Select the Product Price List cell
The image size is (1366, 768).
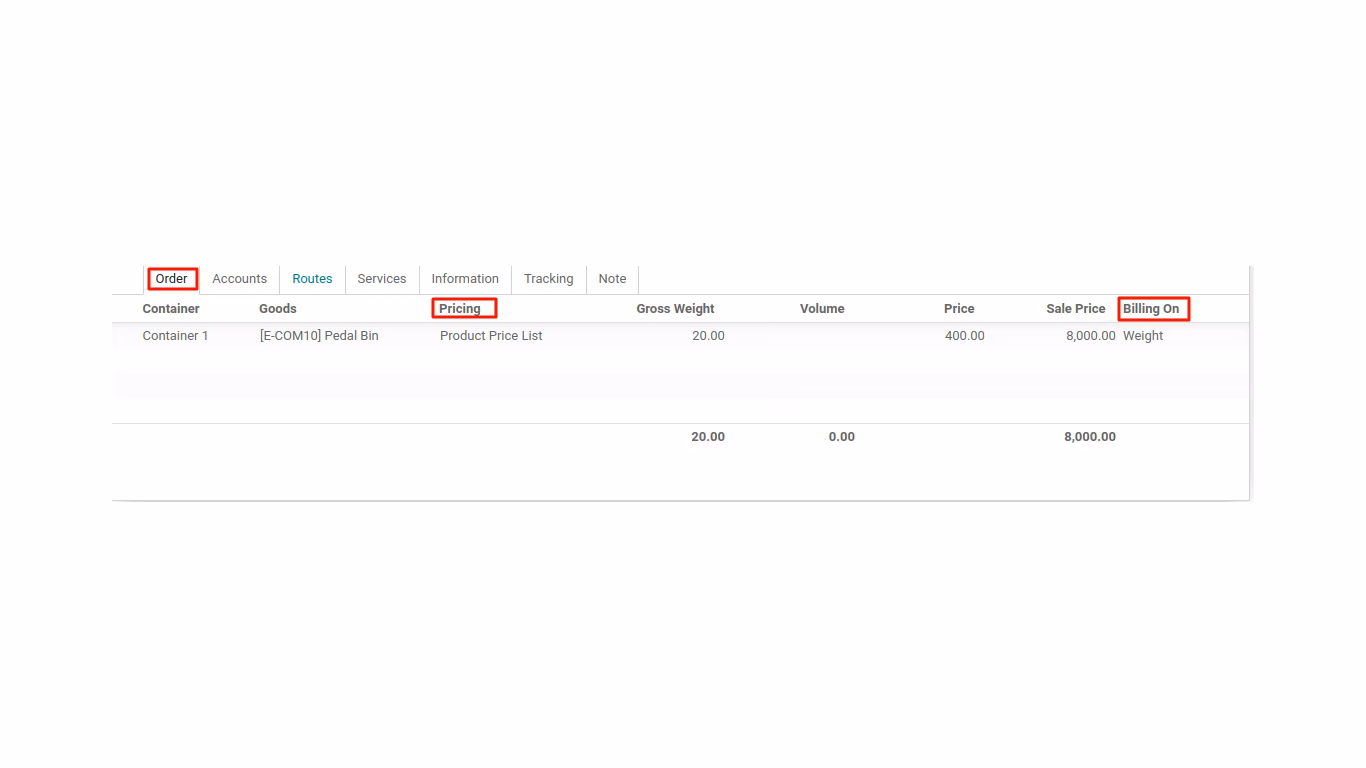[491, 336]
